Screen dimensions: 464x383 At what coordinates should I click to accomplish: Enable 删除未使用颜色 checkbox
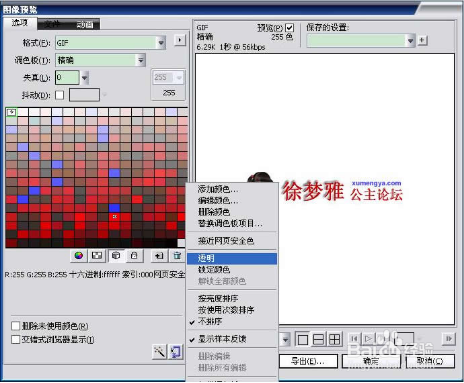point(16,326)
